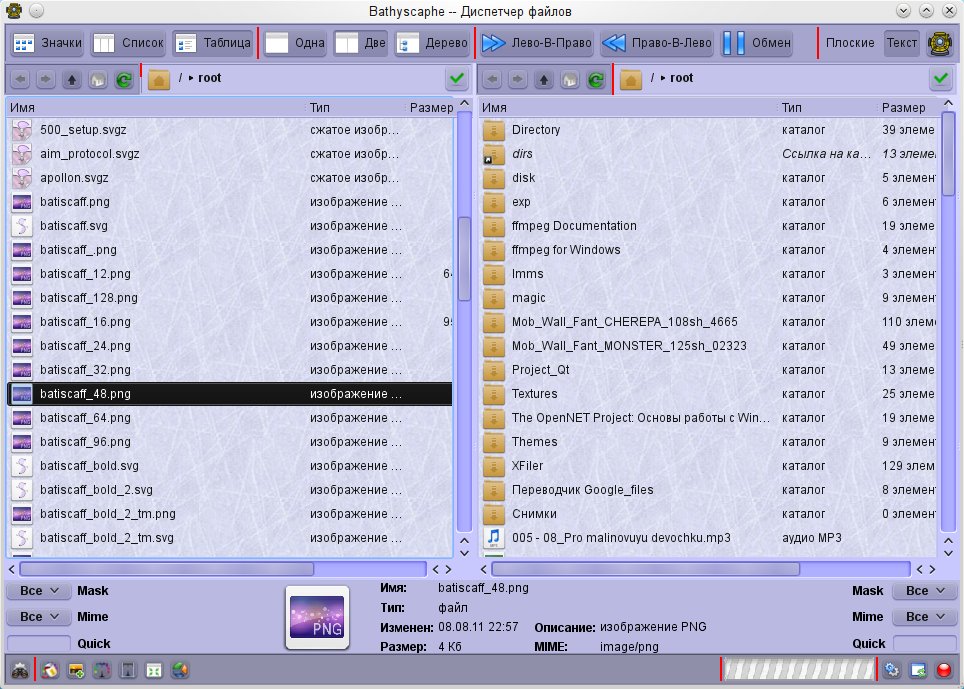The height and width of the screenshot is (689, 964).
Task: Click the left panel vertical scrollbar thumb
Action: (x=464, y=259)
